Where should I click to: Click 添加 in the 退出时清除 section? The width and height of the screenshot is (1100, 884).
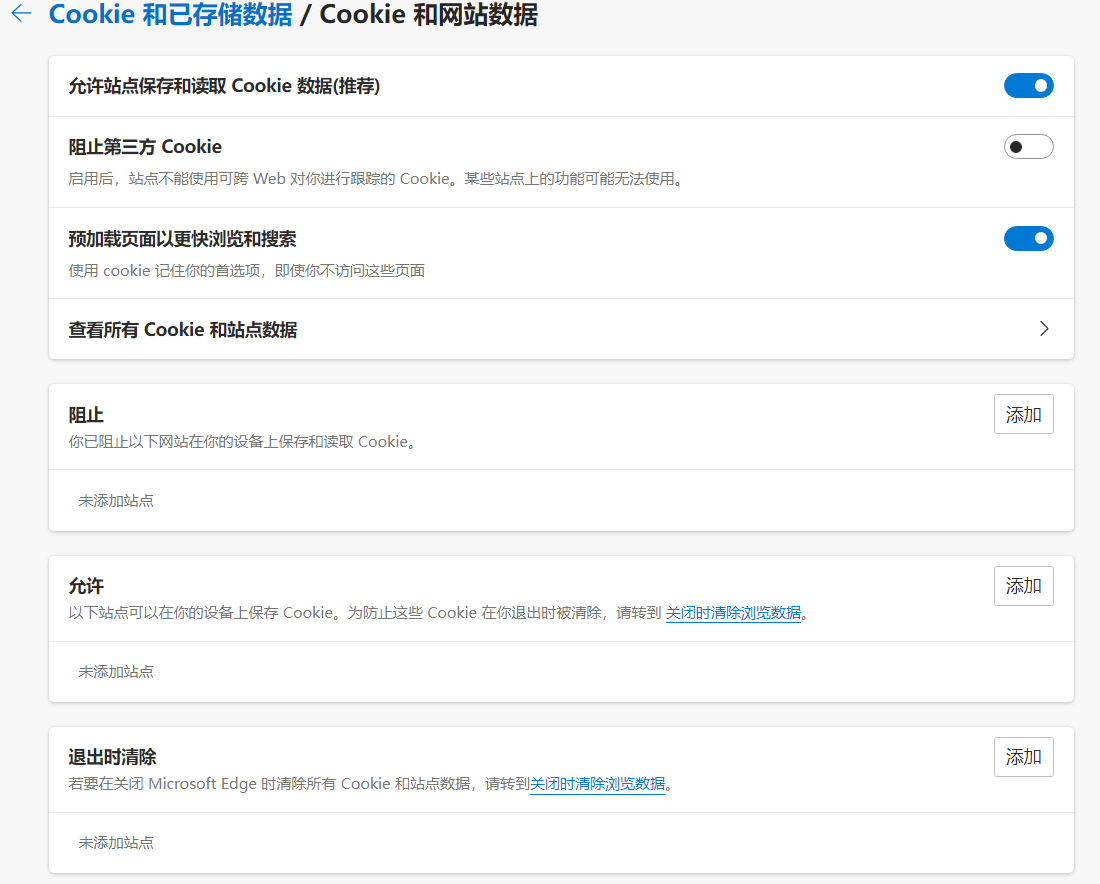click(1023, 757)
